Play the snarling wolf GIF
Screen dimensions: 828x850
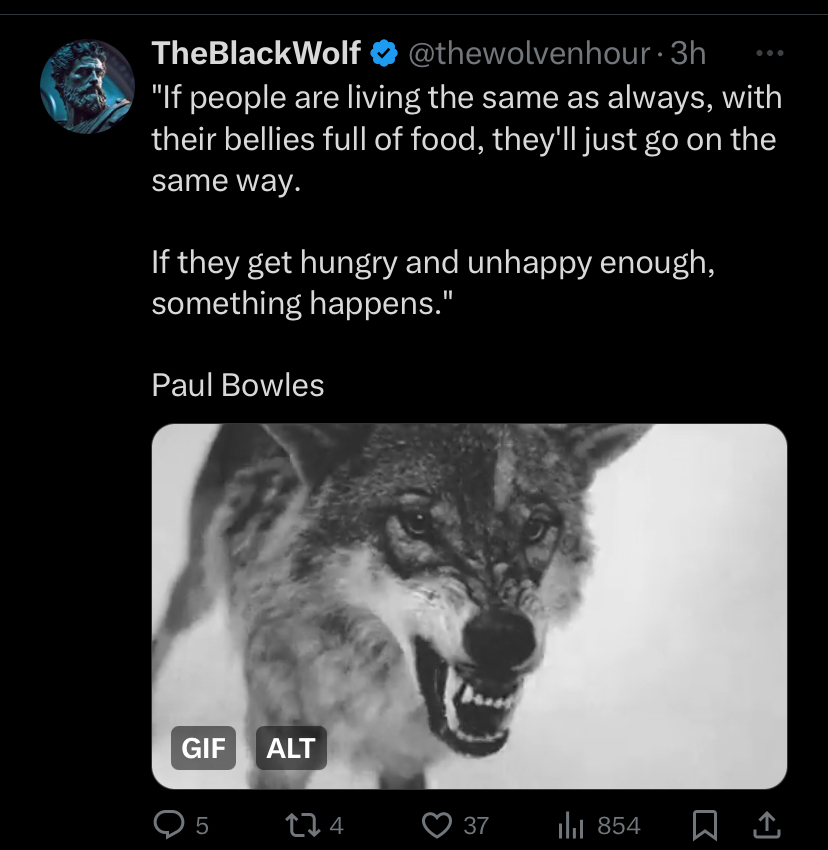[x=469, y=600]
